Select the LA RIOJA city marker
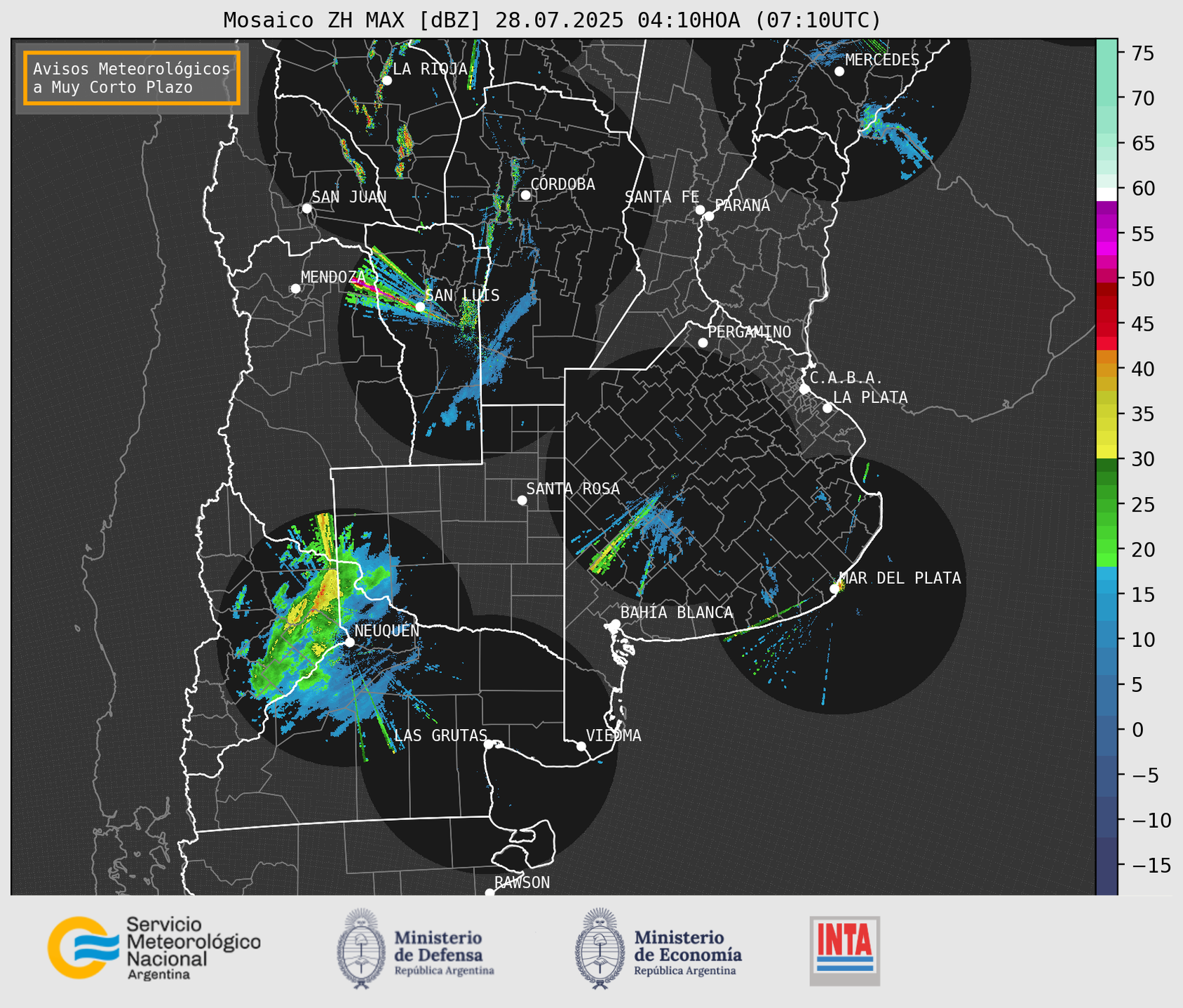Image resolution: width=1183 pixels, height=1008 pixels. click(386, 81)
